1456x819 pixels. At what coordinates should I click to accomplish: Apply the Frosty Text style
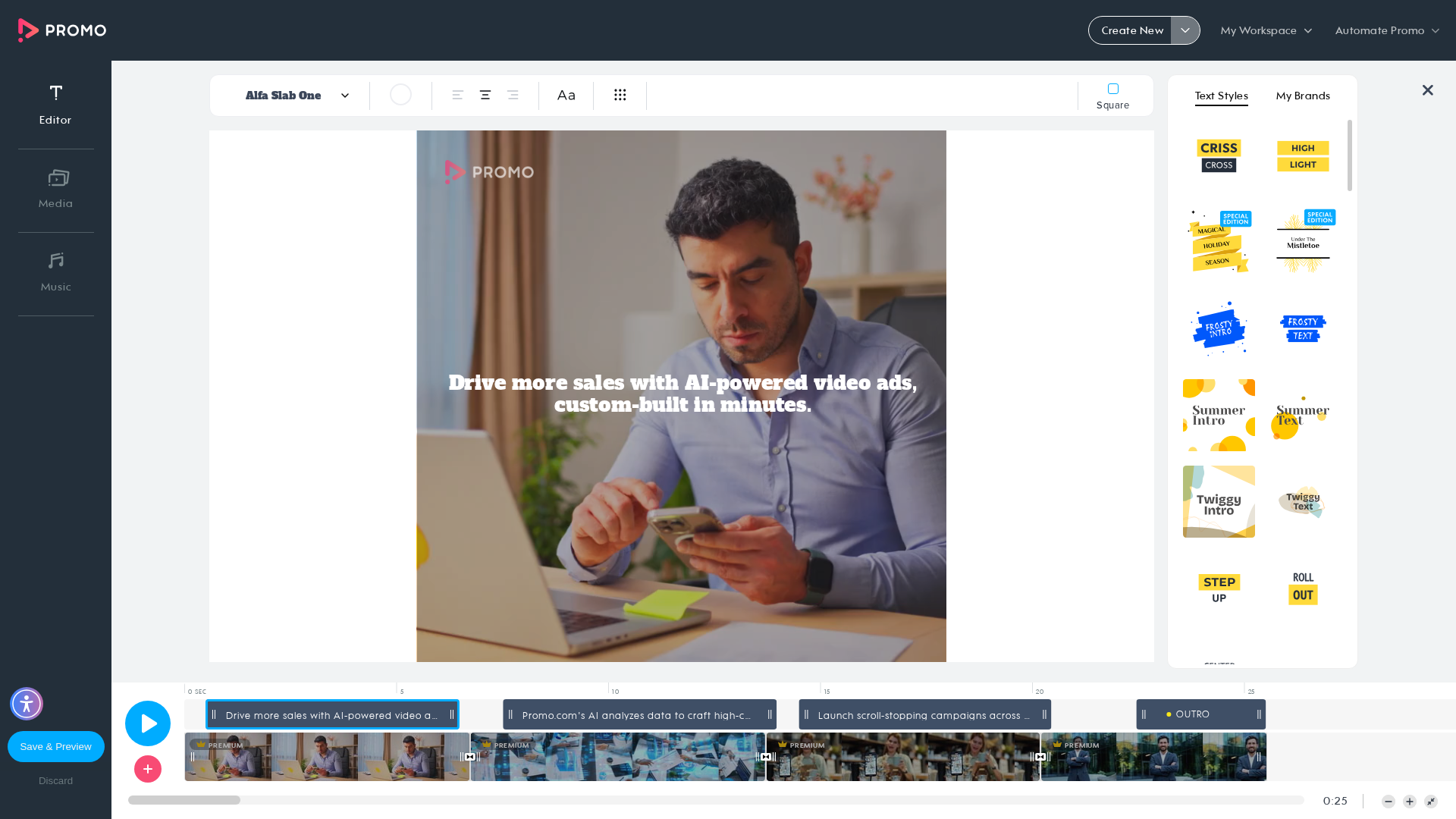[1303, 328]
